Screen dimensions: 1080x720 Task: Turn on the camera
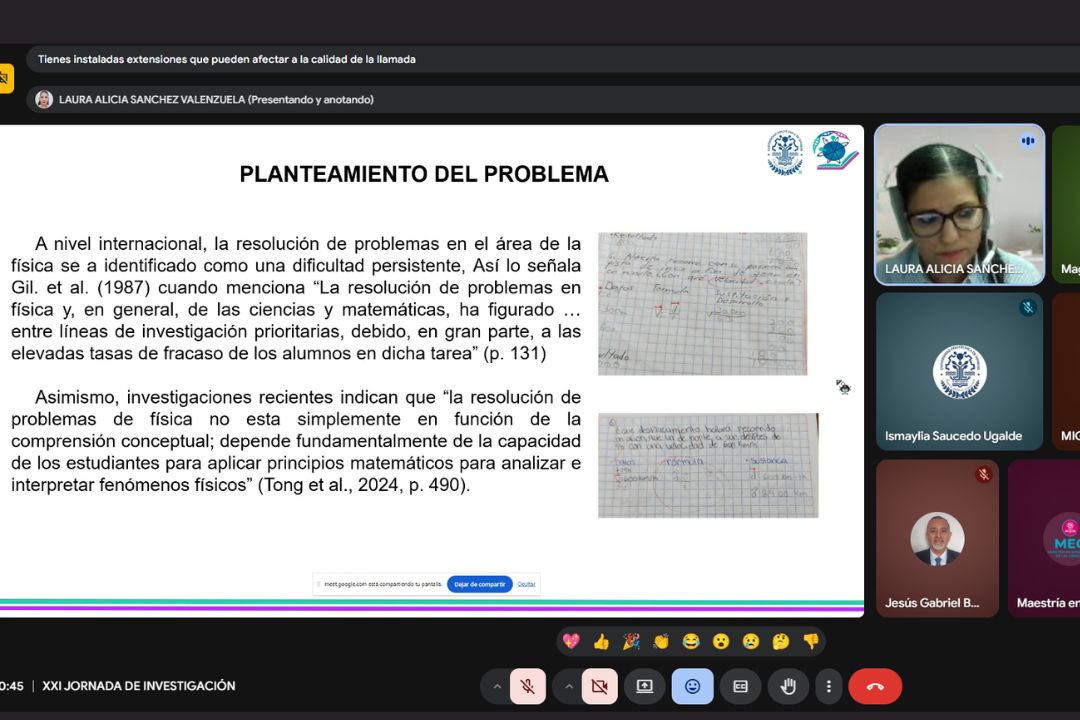click(x=599, y=686)
